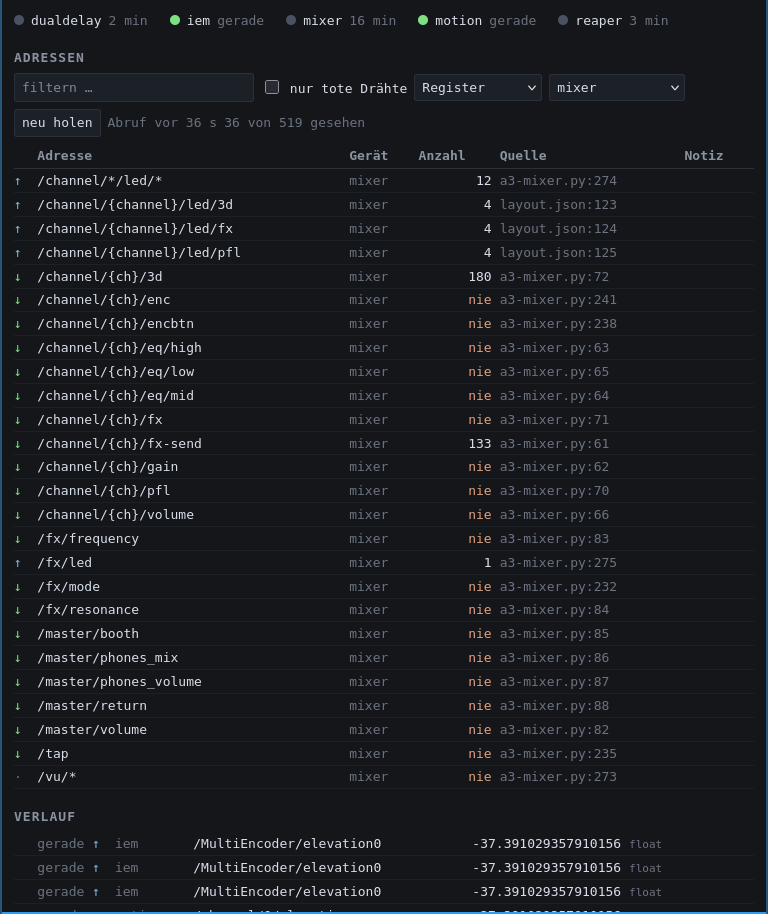Click source a3-mixer.py:72
Image resolution: width=768 pixels, height=914 pixels.
click(x=554, y=276)
